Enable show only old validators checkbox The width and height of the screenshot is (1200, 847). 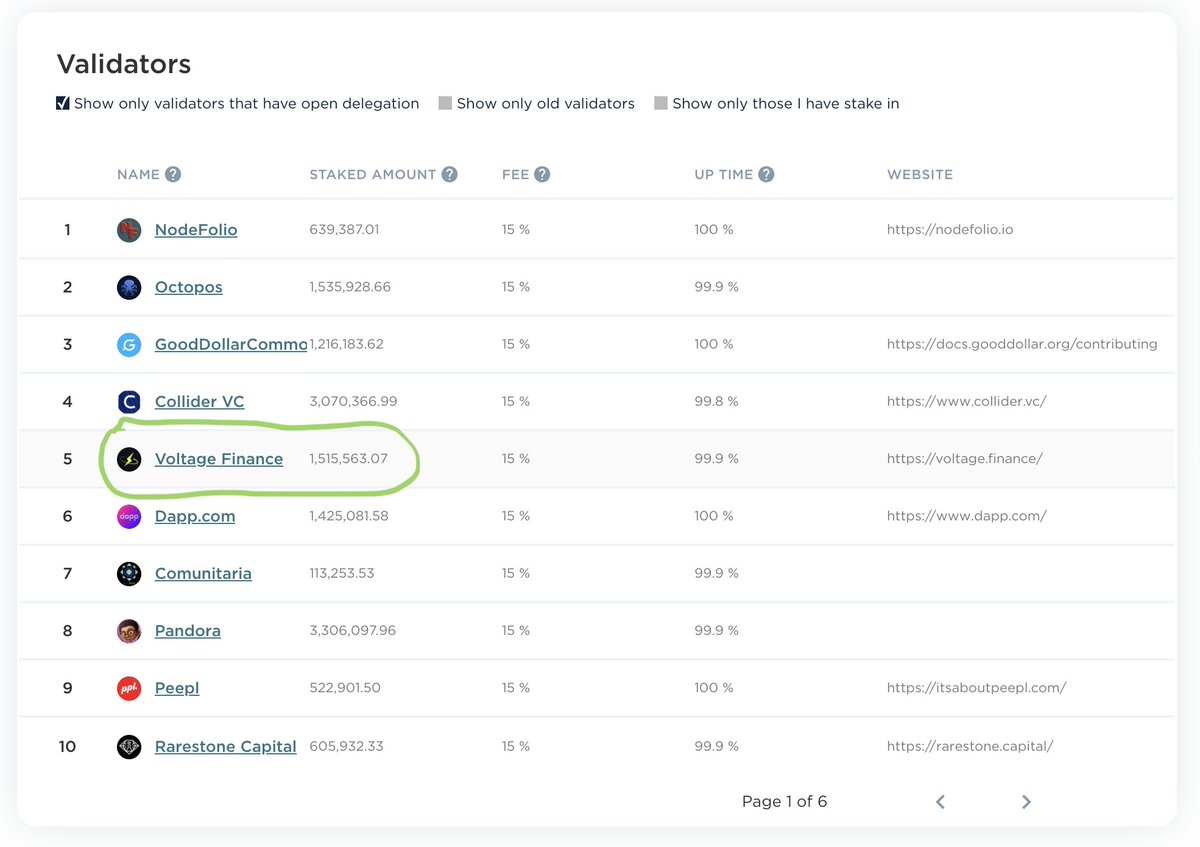tap(445, 103)
